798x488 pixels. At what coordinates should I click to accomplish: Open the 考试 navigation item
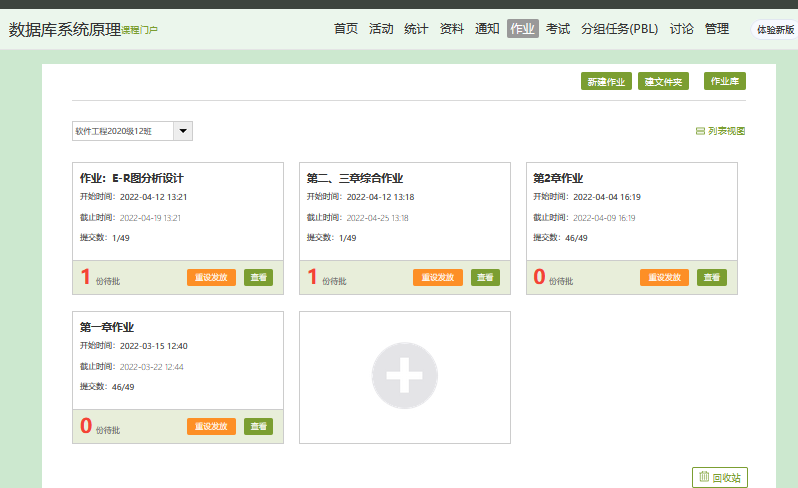tap(558, 29)
